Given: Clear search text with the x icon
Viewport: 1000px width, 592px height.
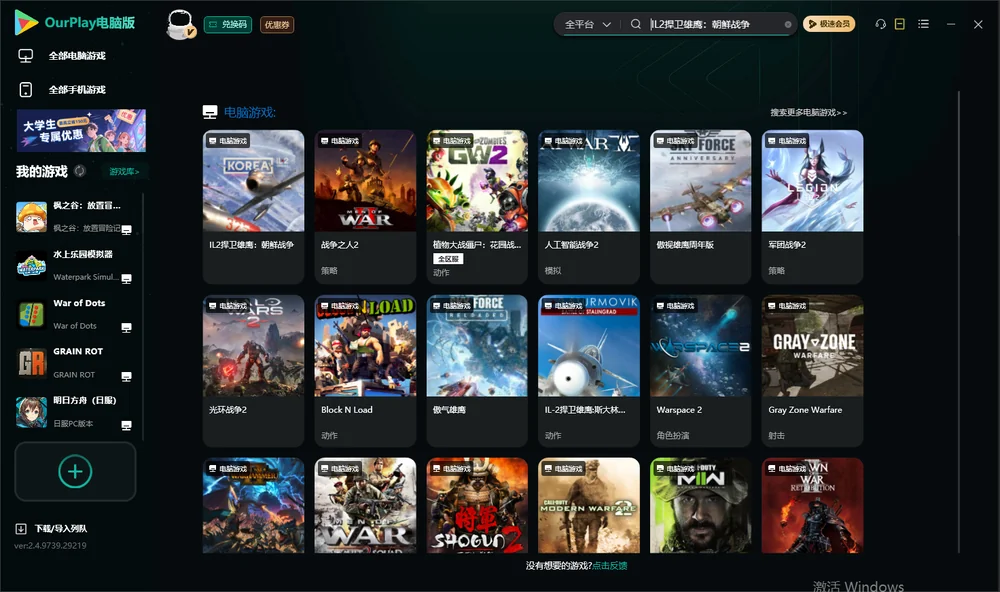Looking at the screenshot, I should 788,25.
